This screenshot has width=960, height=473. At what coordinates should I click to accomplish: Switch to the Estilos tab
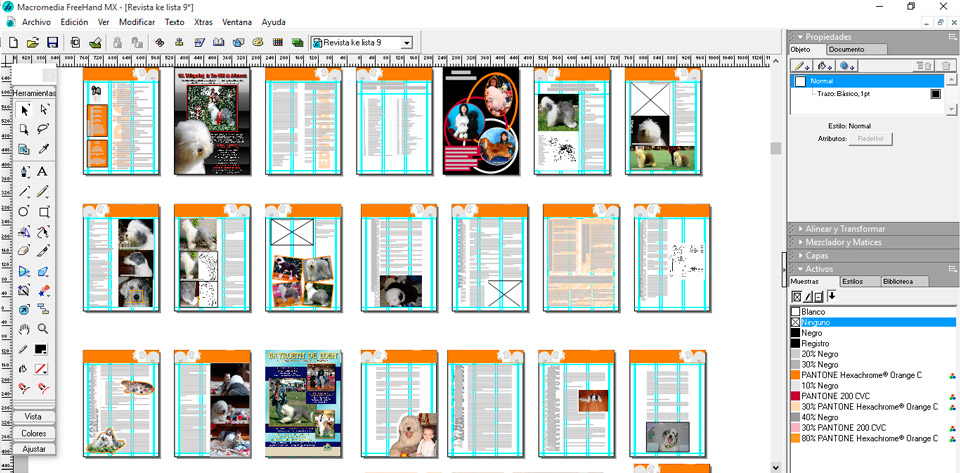(x=852, y=282)
